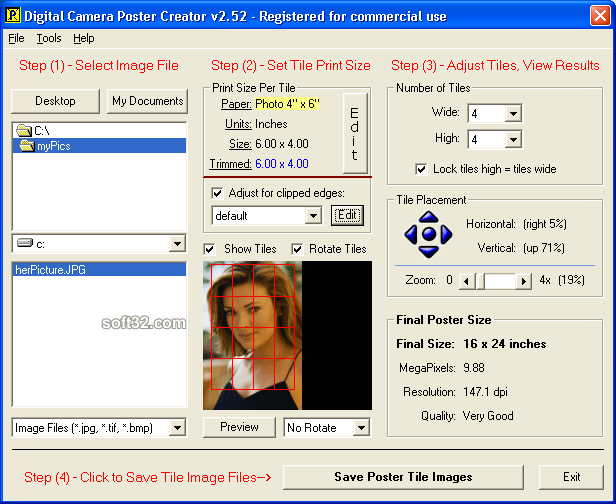Open the No Rotate dropdown
616x504 pixels.
361,427
